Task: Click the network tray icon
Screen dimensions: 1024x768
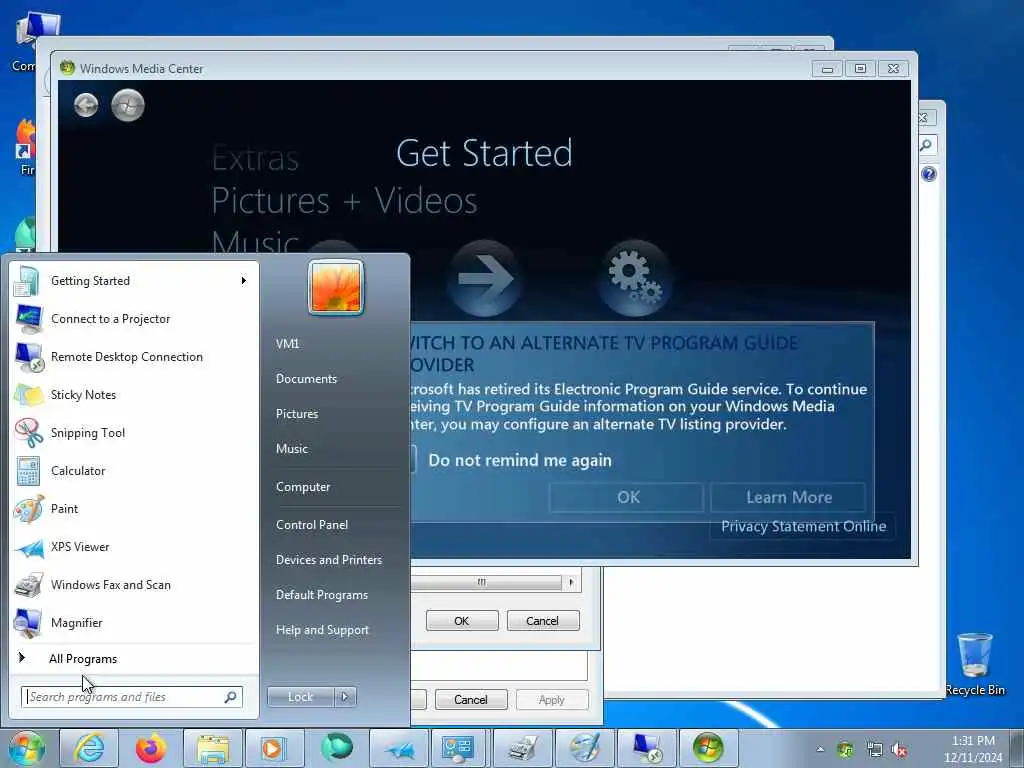Action: click(x=874, y=749)
